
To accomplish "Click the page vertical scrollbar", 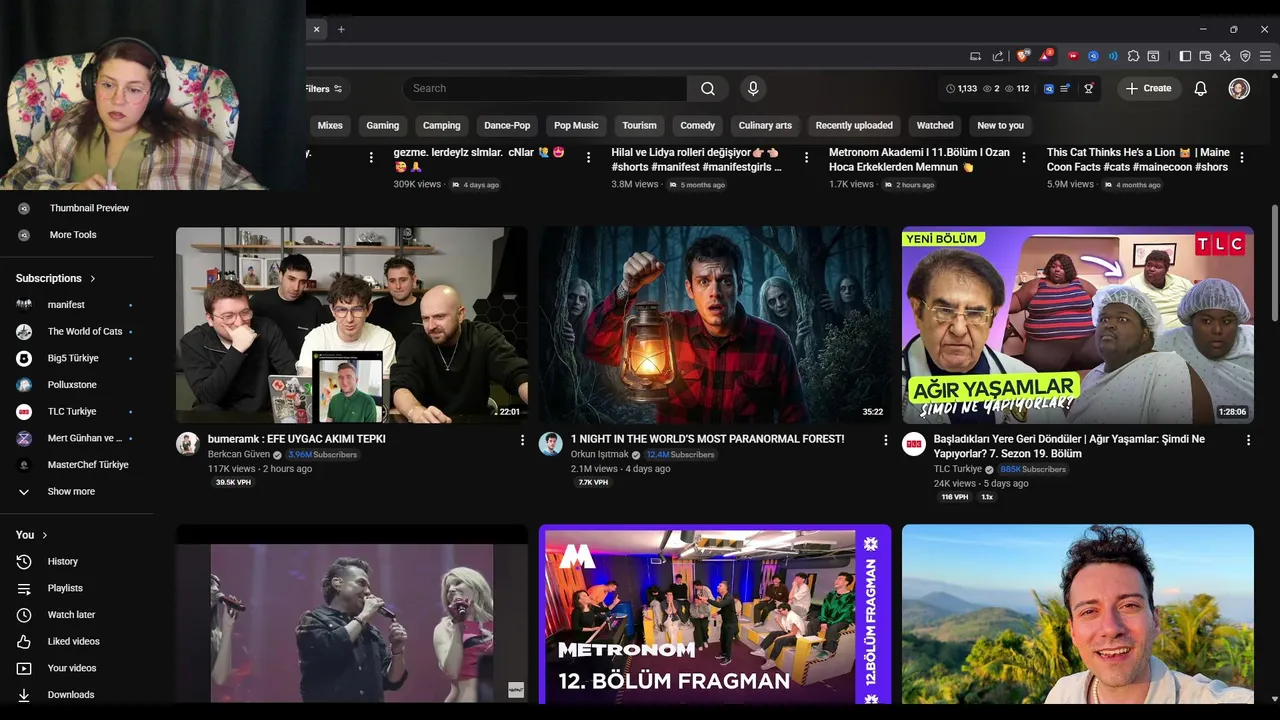I will click(1274, 264).
